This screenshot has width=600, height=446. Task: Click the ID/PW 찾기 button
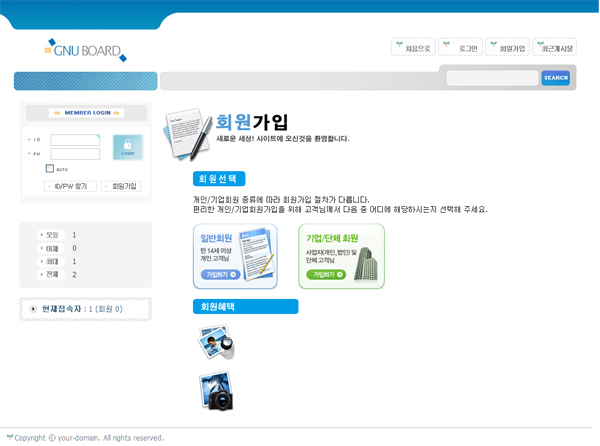(70, 186)
